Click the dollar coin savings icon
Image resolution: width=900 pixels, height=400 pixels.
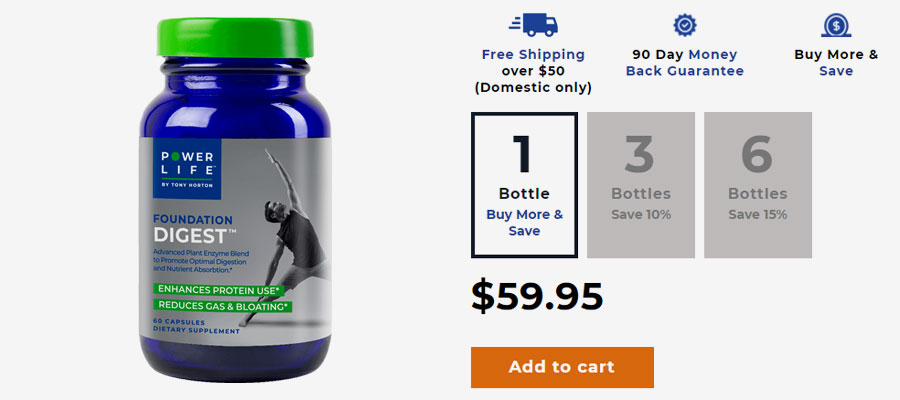[x=836, y=25]
